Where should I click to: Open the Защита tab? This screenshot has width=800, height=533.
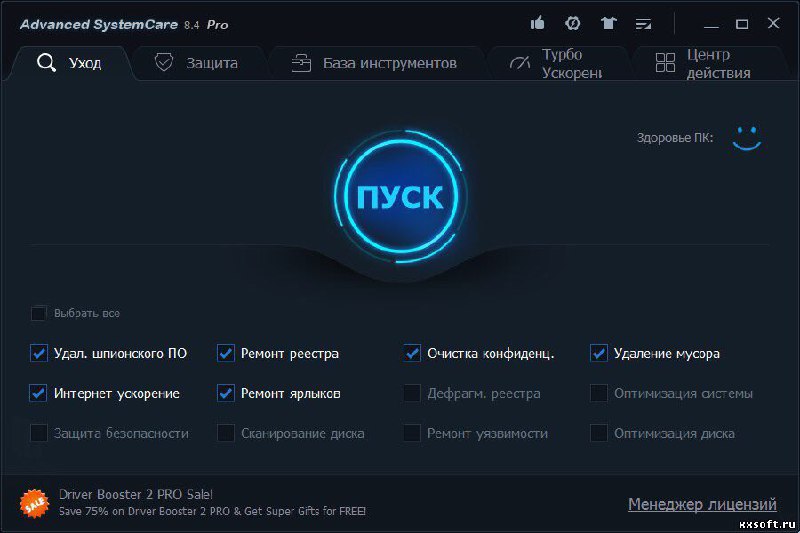[x=197, y=63]
